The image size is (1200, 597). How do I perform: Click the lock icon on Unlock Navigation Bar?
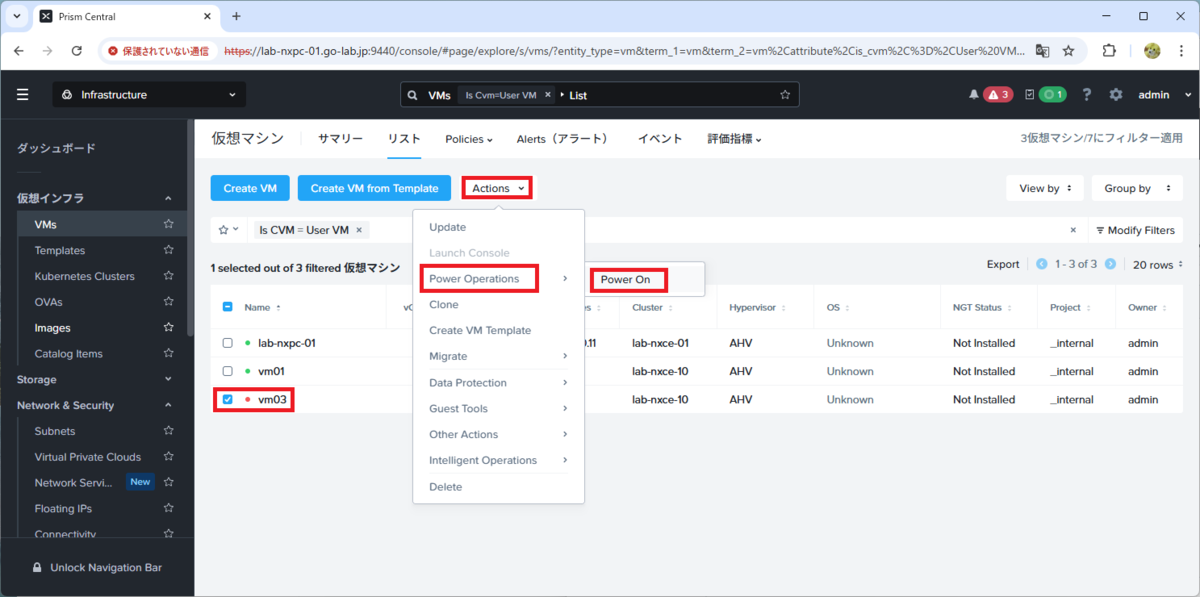click(37, 567)
